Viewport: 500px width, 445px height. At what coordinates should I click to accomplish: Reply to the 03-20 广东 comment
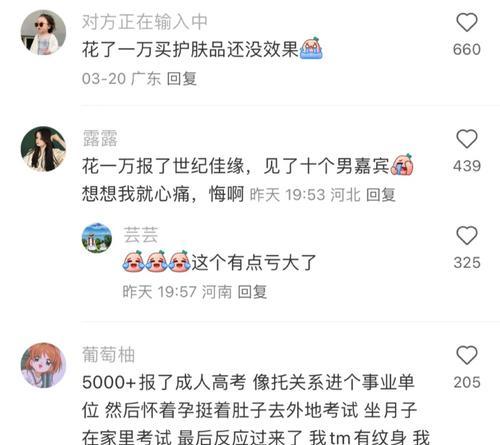coord(181,79)
